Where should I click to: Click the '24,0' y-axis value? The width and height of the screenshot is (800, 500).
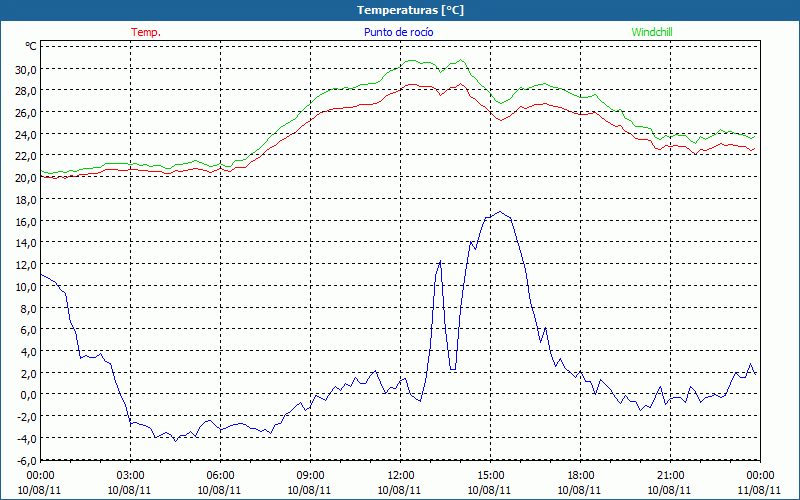click(26, 135)
